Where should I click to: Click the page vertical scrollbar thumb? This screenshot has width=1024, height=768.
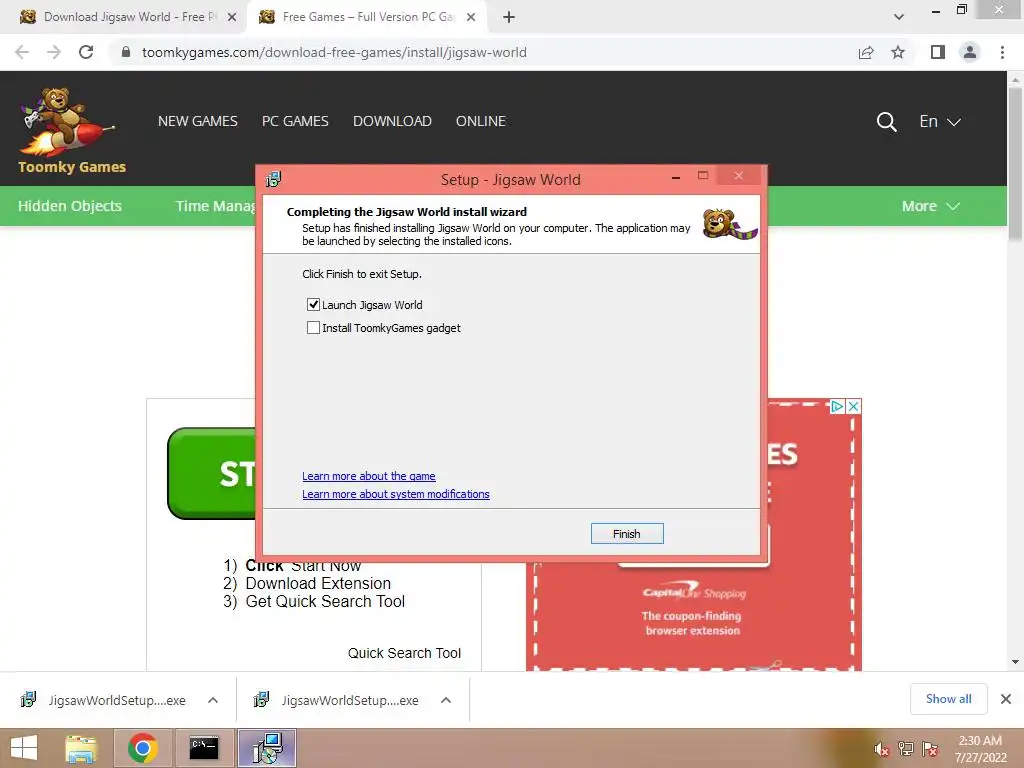pos(1015,163)
